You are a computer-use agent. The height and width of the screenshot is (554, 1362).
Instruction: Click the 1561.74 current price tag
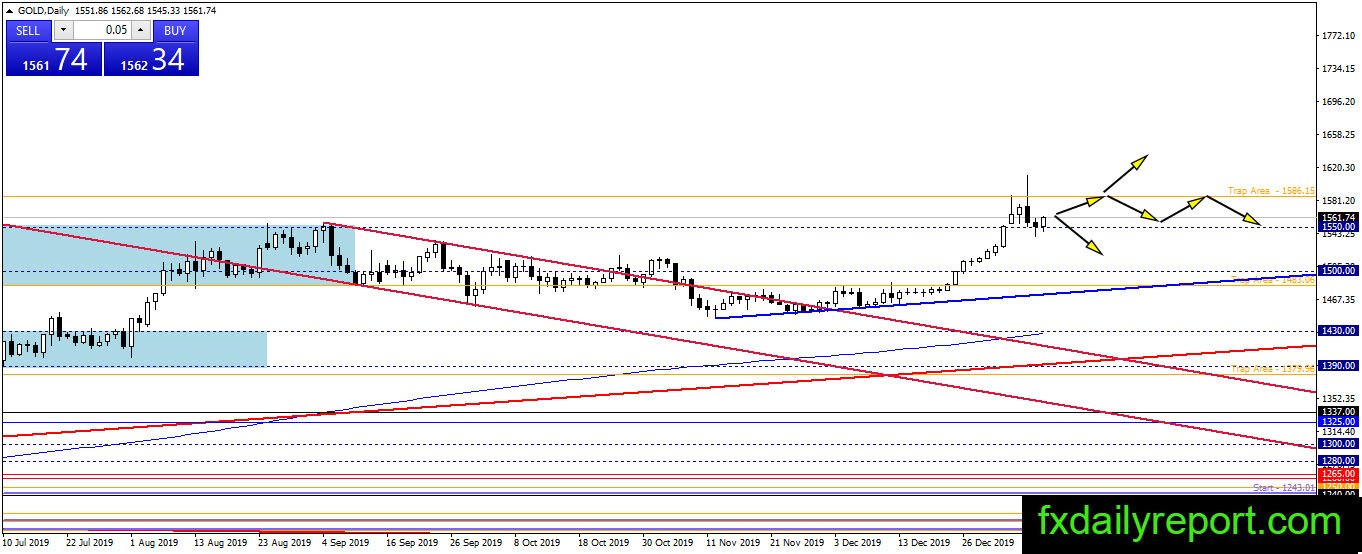[x=1337, y=217]
